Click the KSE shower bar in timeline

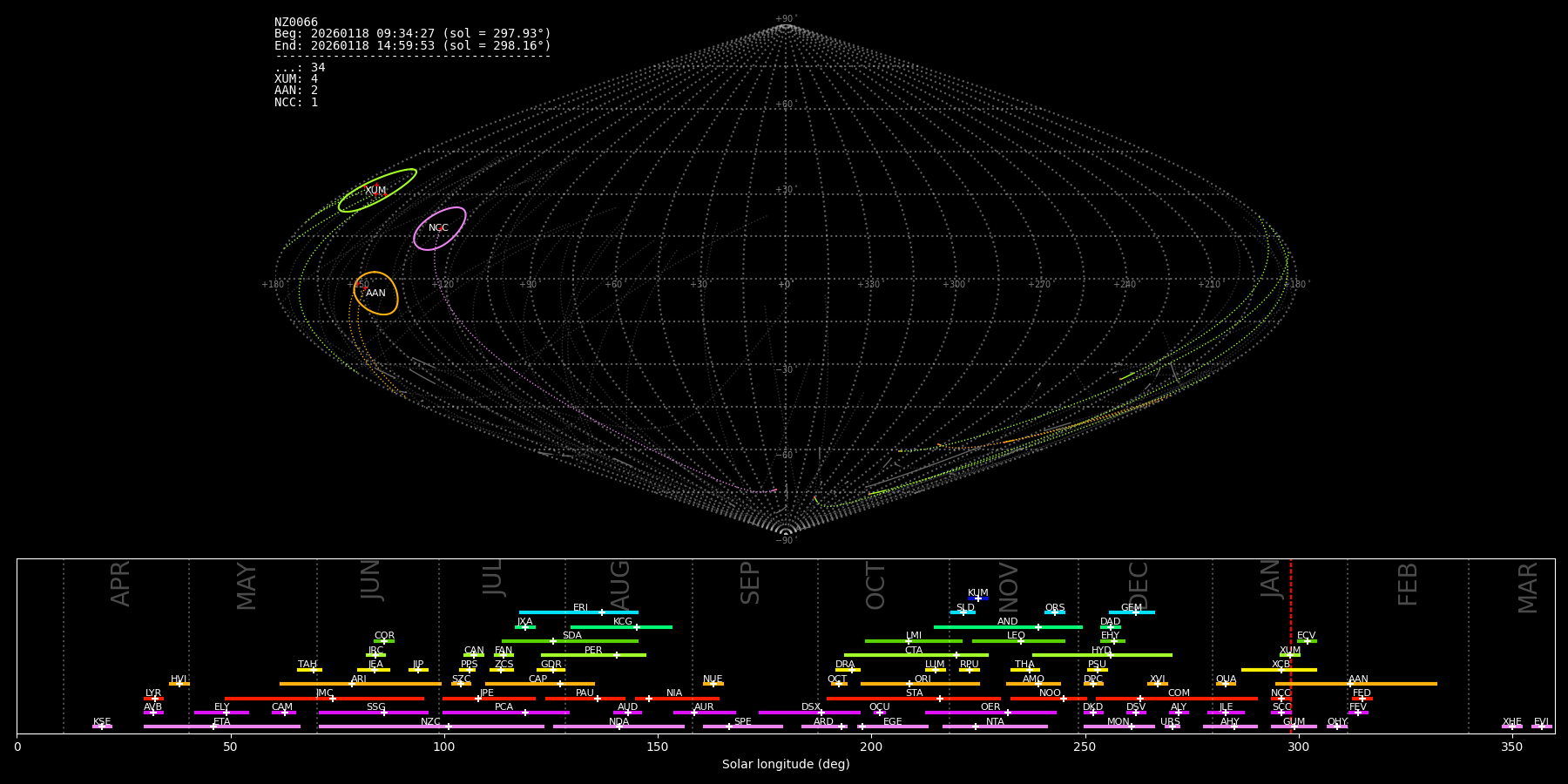click(102, 727)
